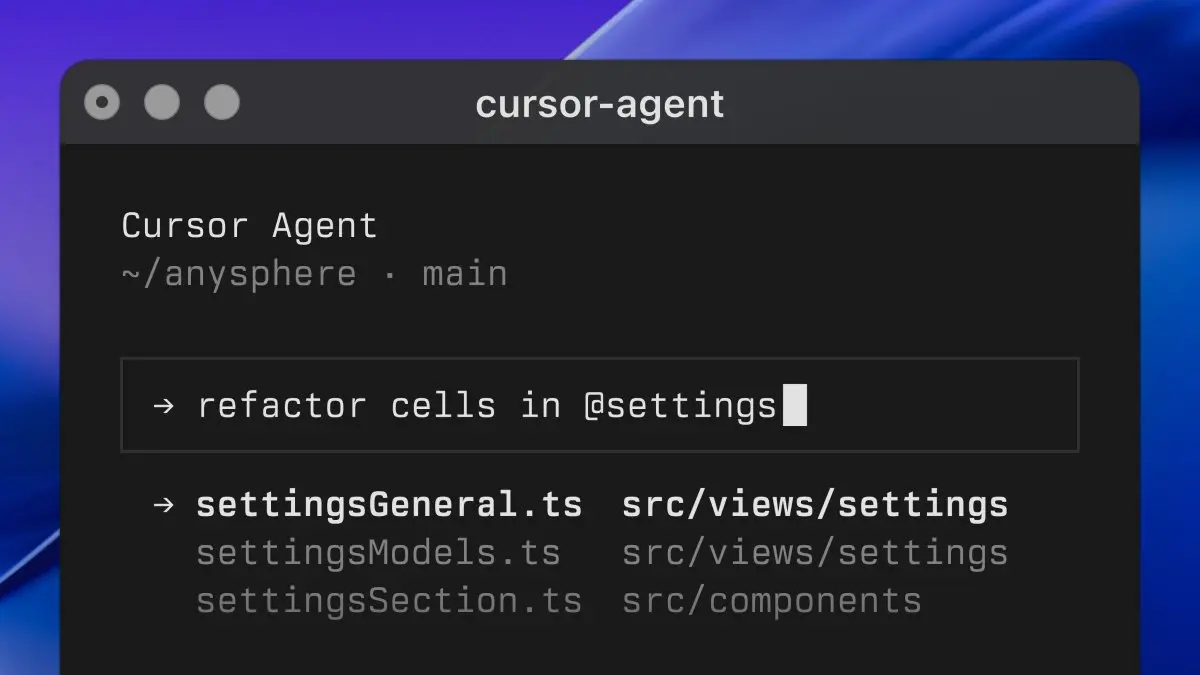The height and width of the screenshot is (675, 1200).
Task: Select settingsGeneral.ts suggestion
Action: 388,505
